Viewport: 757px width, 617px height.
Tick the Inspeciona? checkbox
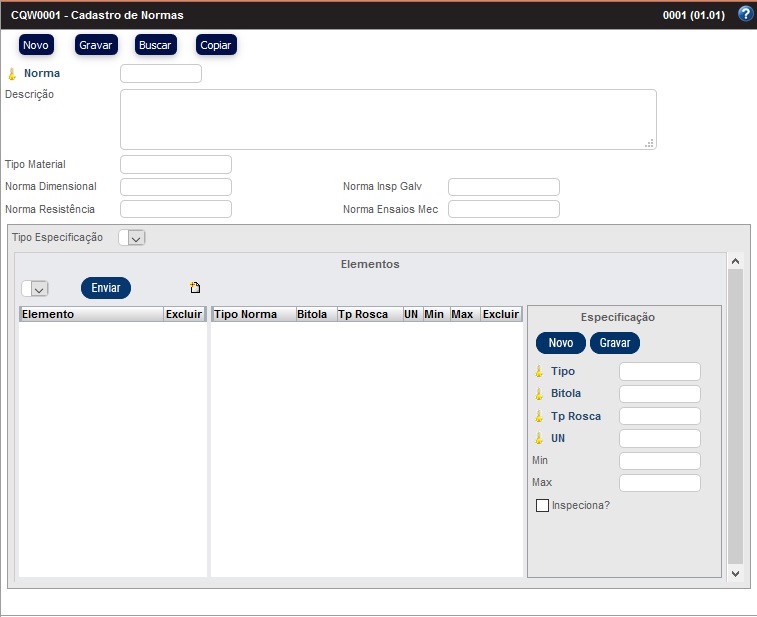543,505
